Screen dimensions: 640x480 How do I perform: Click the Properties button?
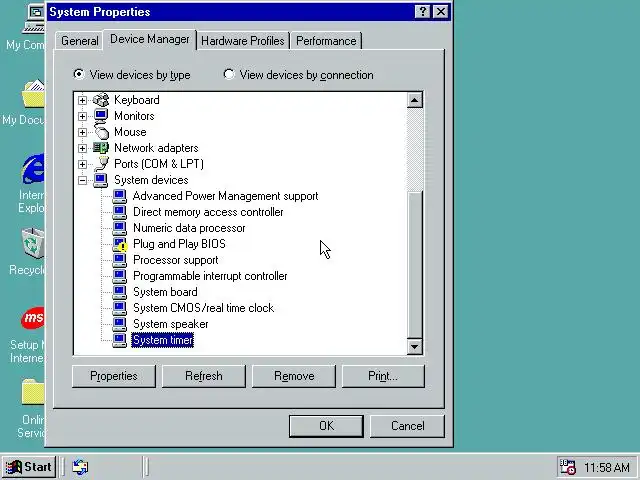pyautogui.click(x=114, y=376)
